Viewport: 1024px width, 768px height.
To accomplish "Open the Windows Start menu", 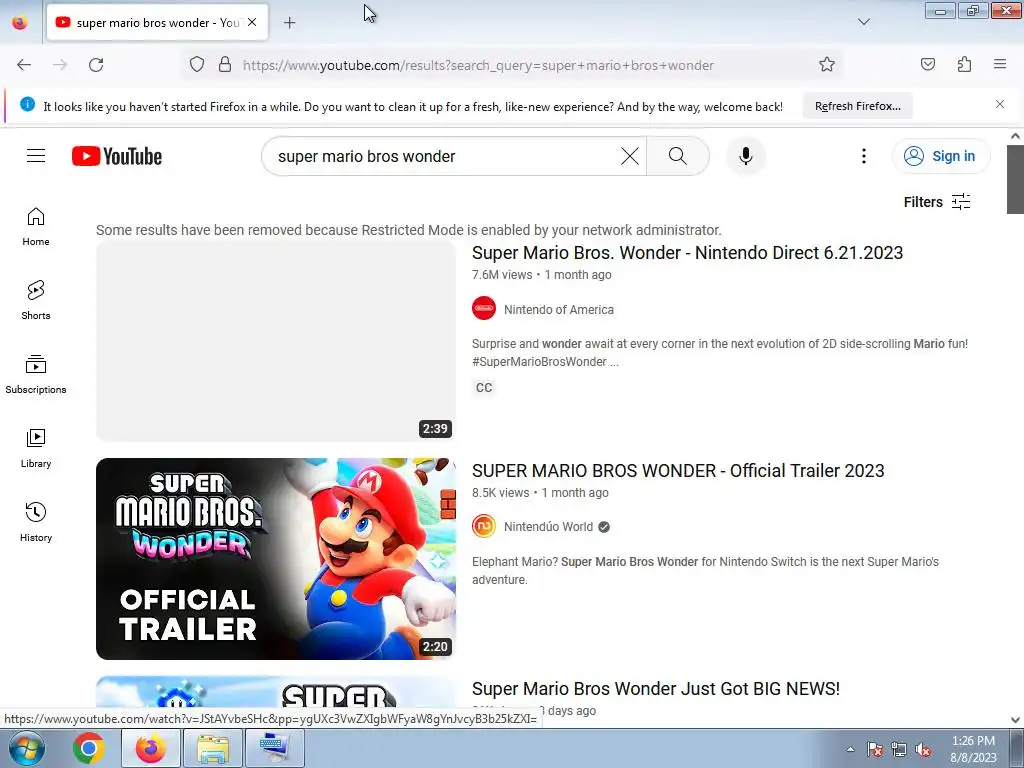I will pos(26,748).
